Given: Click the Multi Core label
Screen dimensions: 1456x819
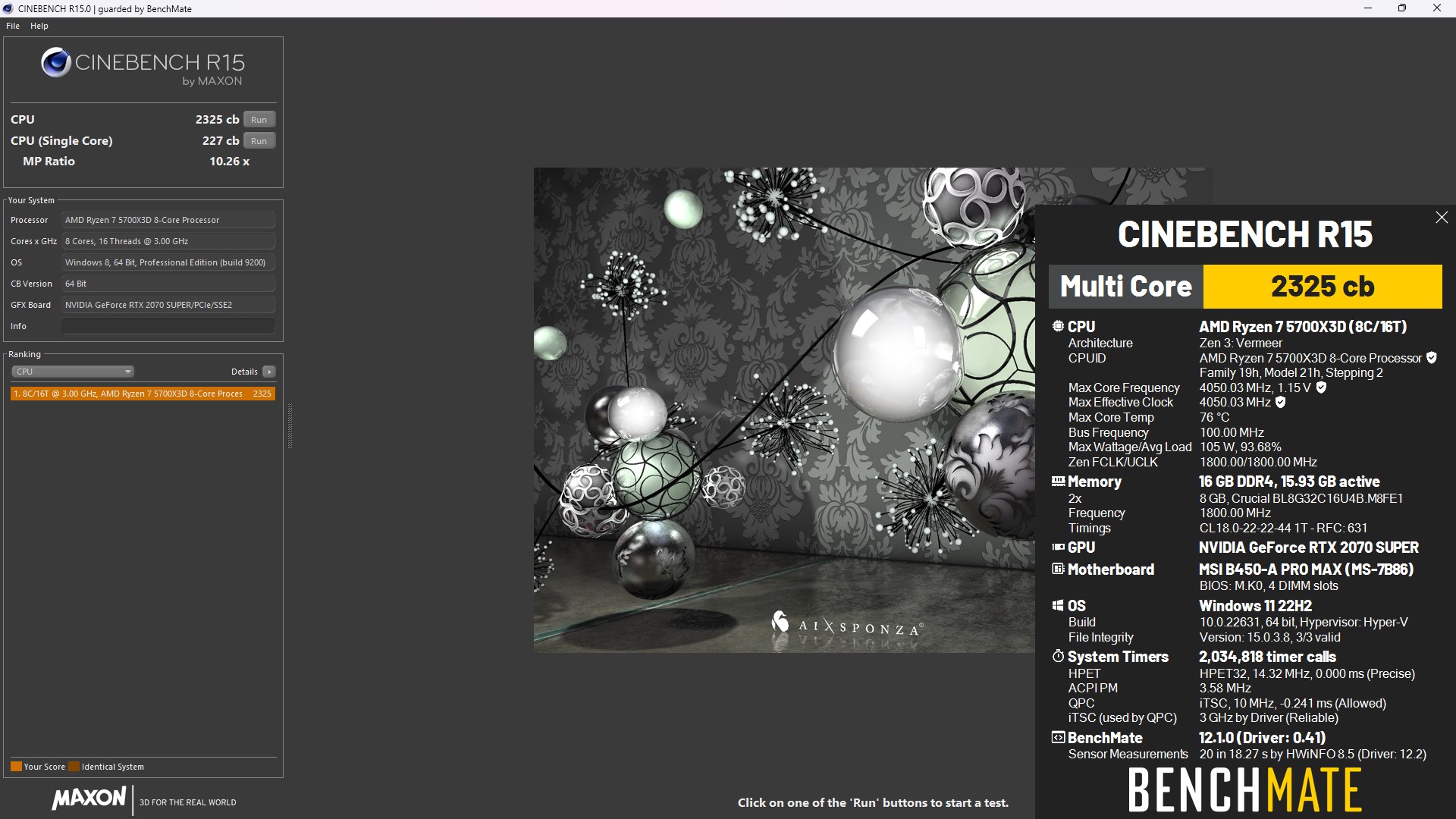Looking at the screenshot, I should (x=1125, y=287).
